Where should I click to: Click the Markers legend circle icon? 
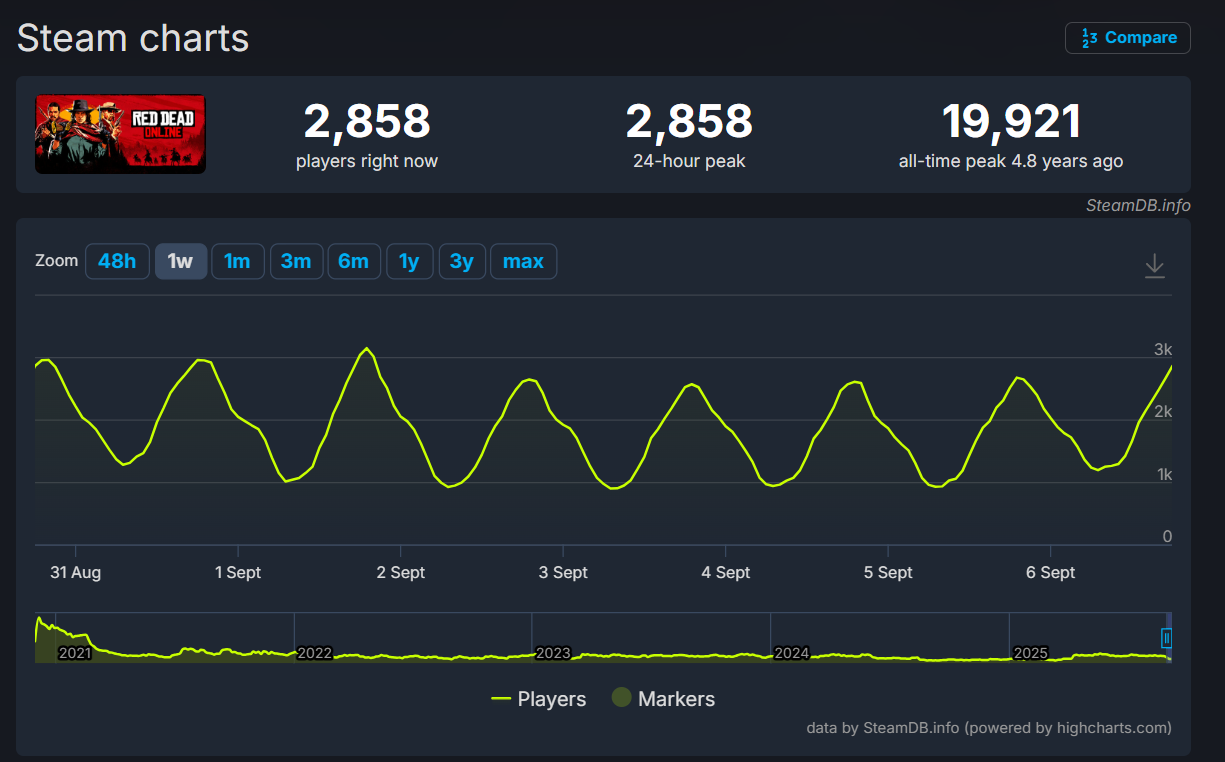pos(621,698)
